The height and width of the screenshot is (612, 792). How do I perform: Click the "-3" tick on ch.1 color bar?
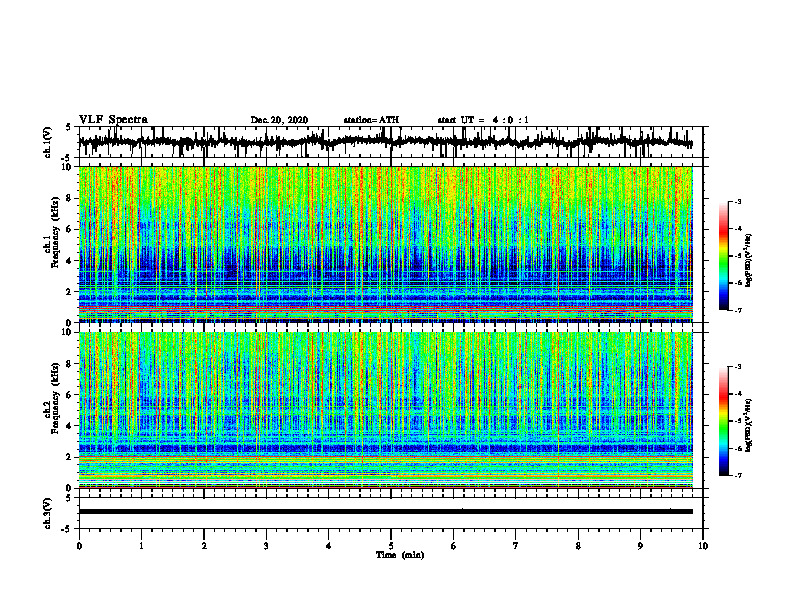click(738, 201)
